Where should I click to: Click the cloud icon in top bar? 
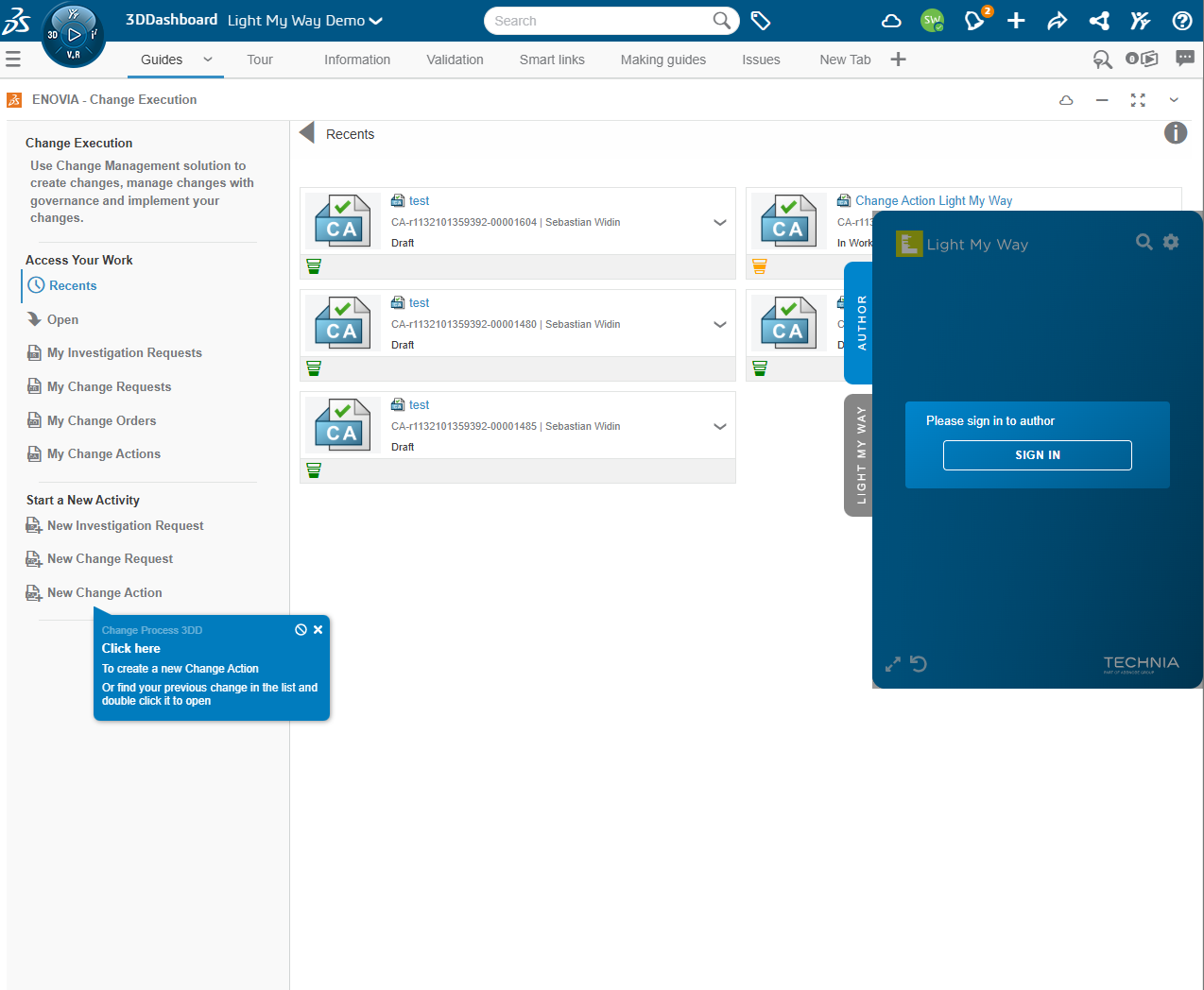[x=891, y=21]
